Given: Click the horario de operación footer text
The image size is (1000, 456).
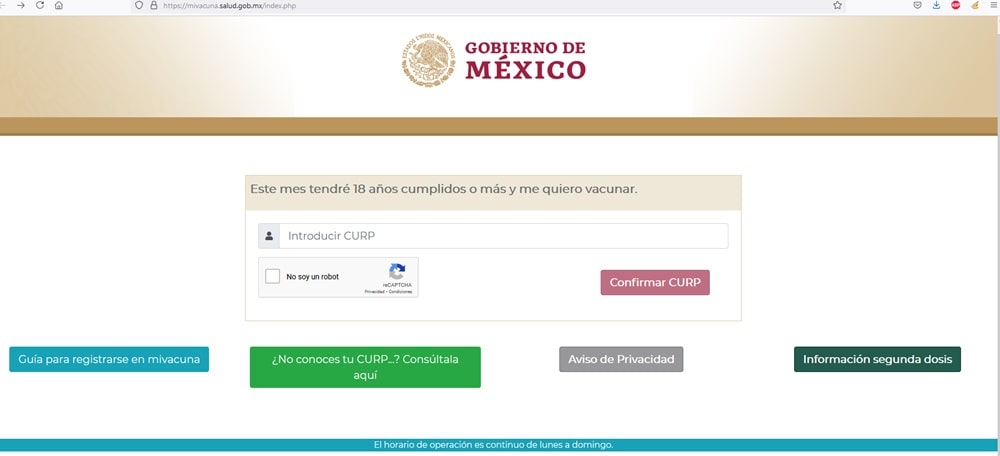Looking at the screenshot, I should click(494, 445).
